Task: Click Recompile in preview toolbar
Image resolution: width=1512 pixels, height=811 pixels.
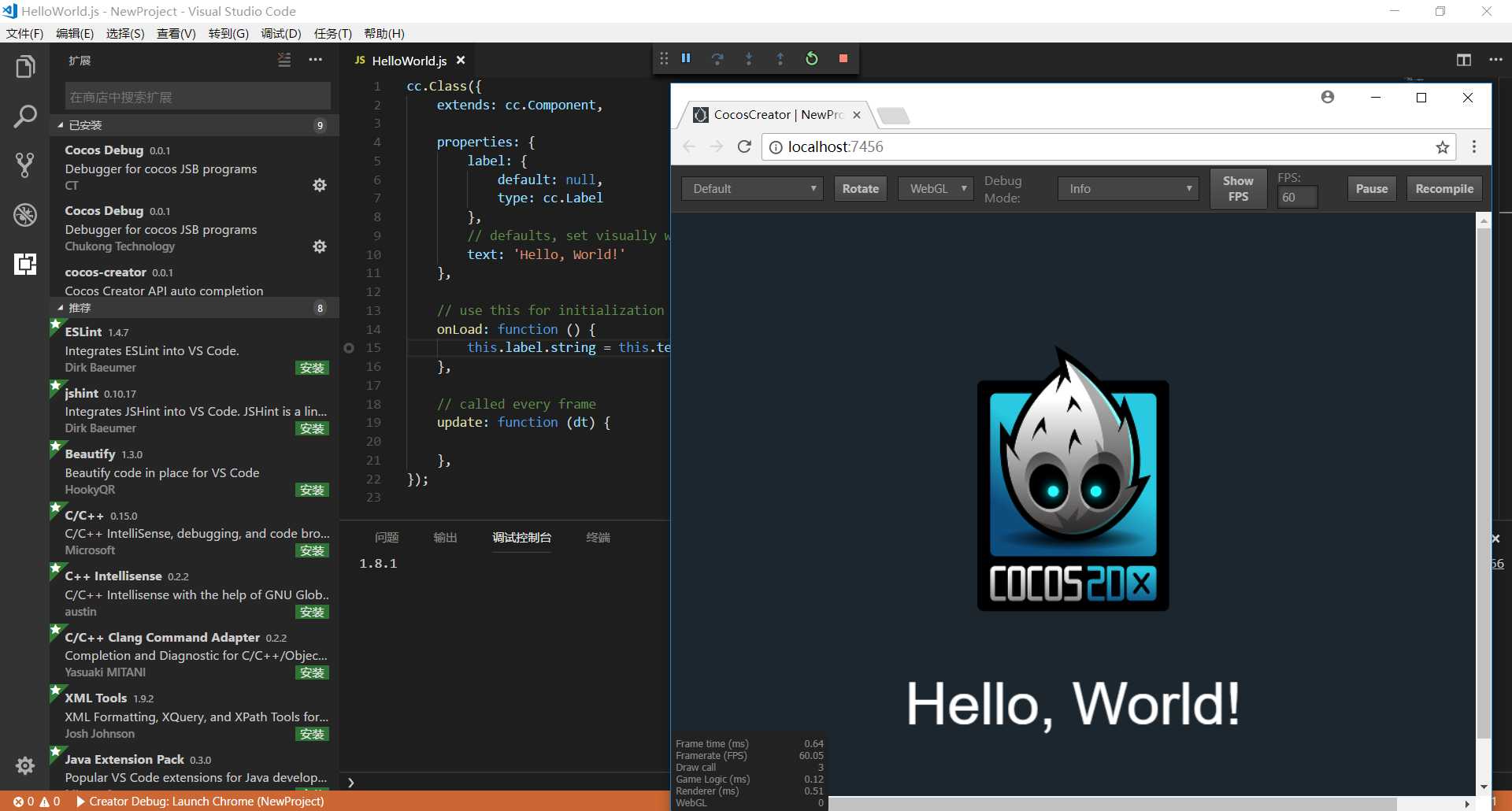Action: click(x=1444, y=189)
